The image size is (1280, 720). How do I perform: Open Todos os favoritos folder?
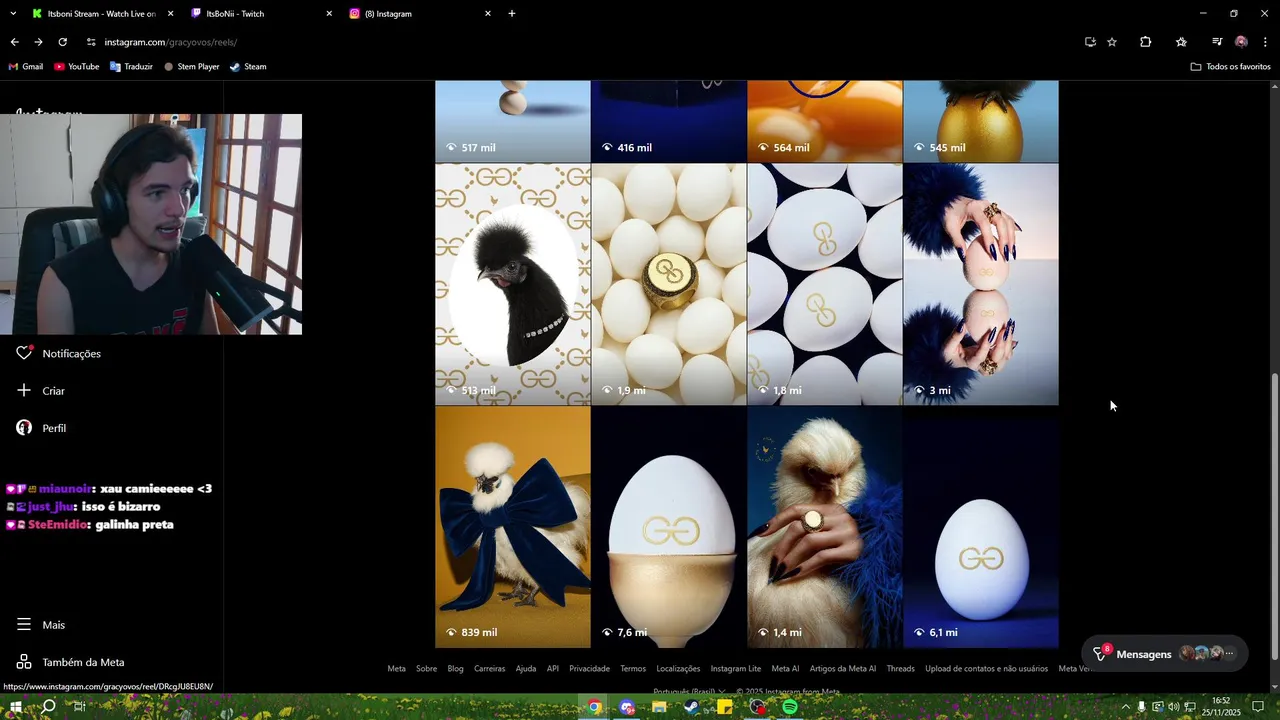pos(1230,67)
